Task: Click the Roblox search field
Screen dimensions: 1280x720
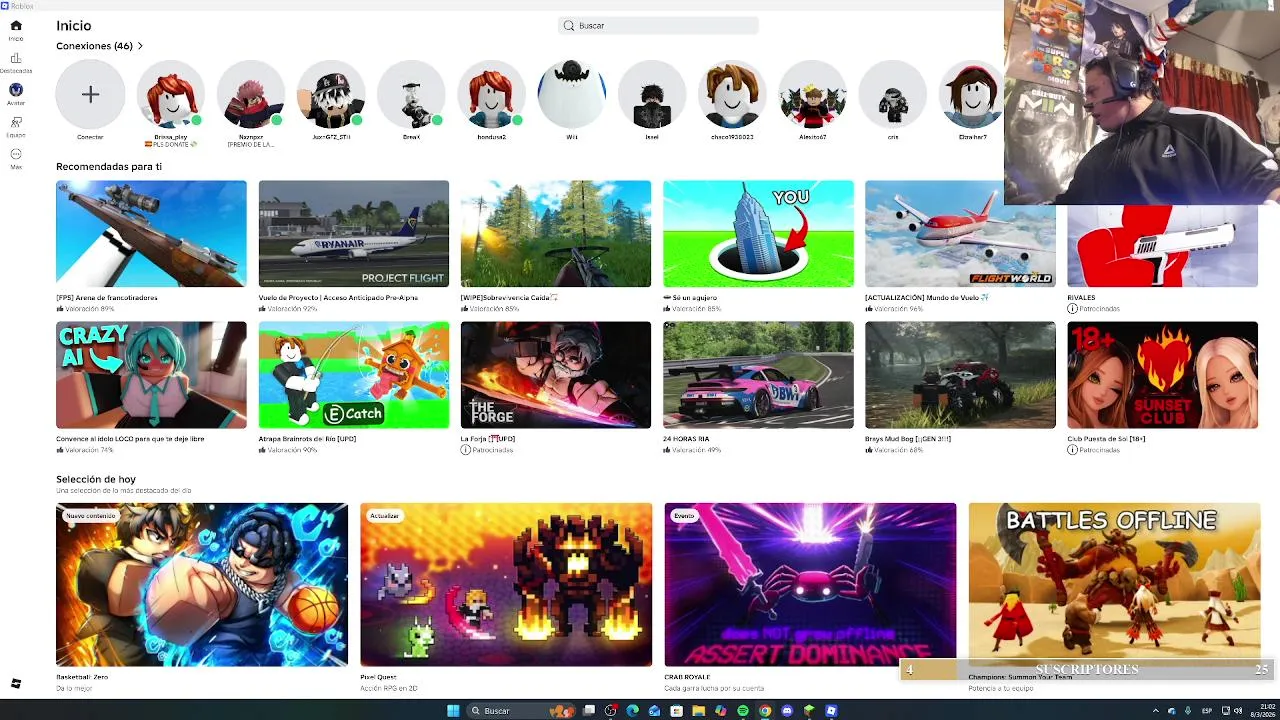Action: point(658,25)
